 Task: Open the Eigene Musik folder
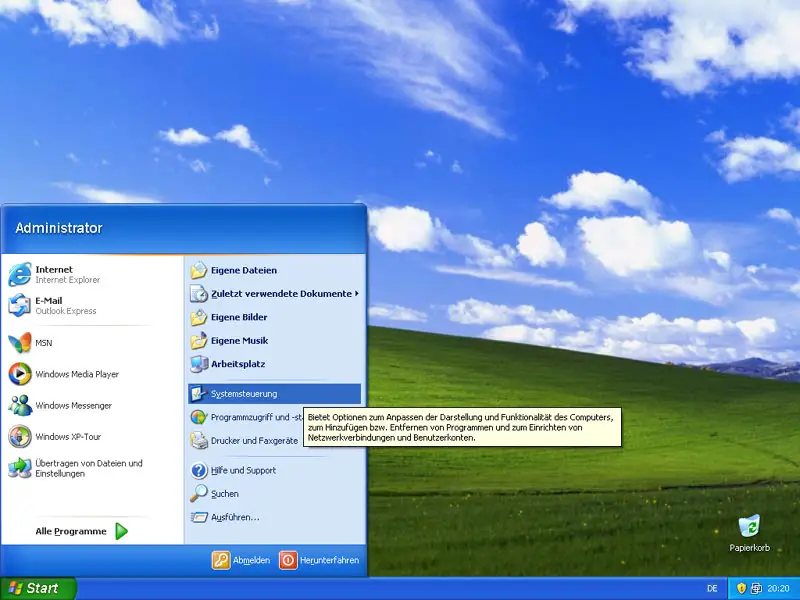[274, 341]
